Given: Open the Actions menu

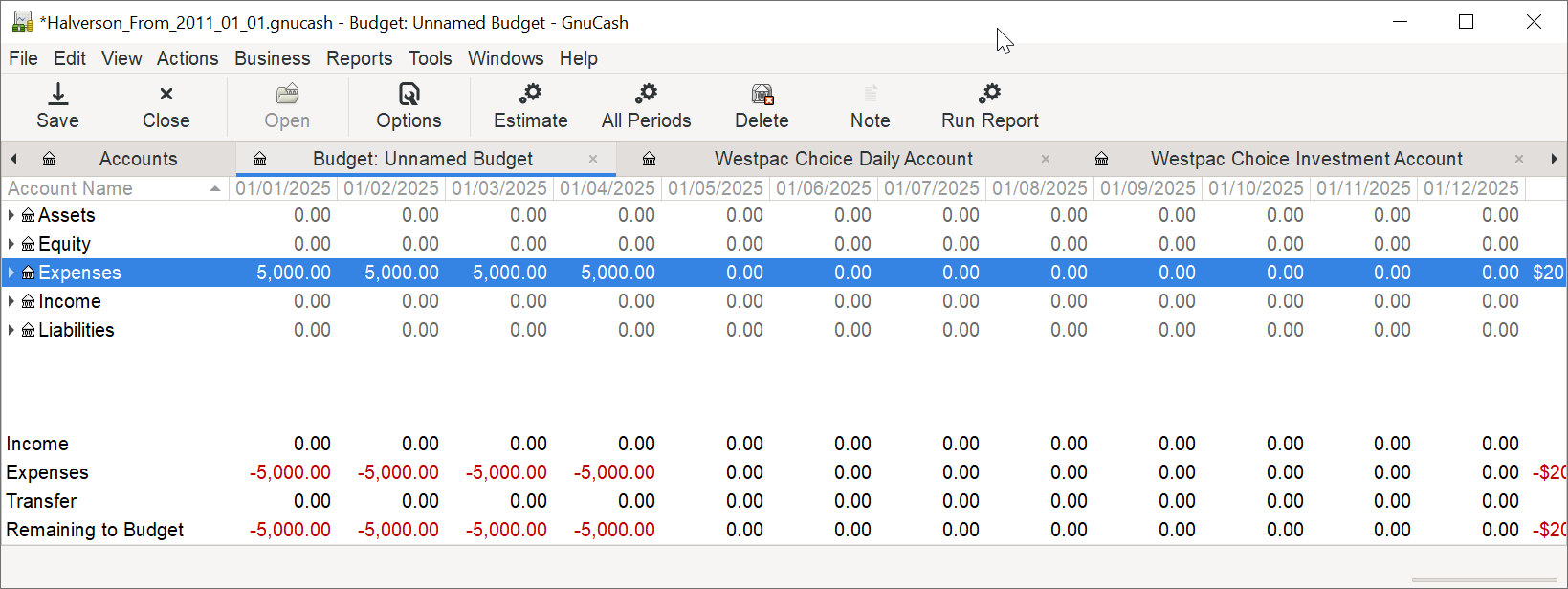Looking at the screenshot, I should 188,58.
